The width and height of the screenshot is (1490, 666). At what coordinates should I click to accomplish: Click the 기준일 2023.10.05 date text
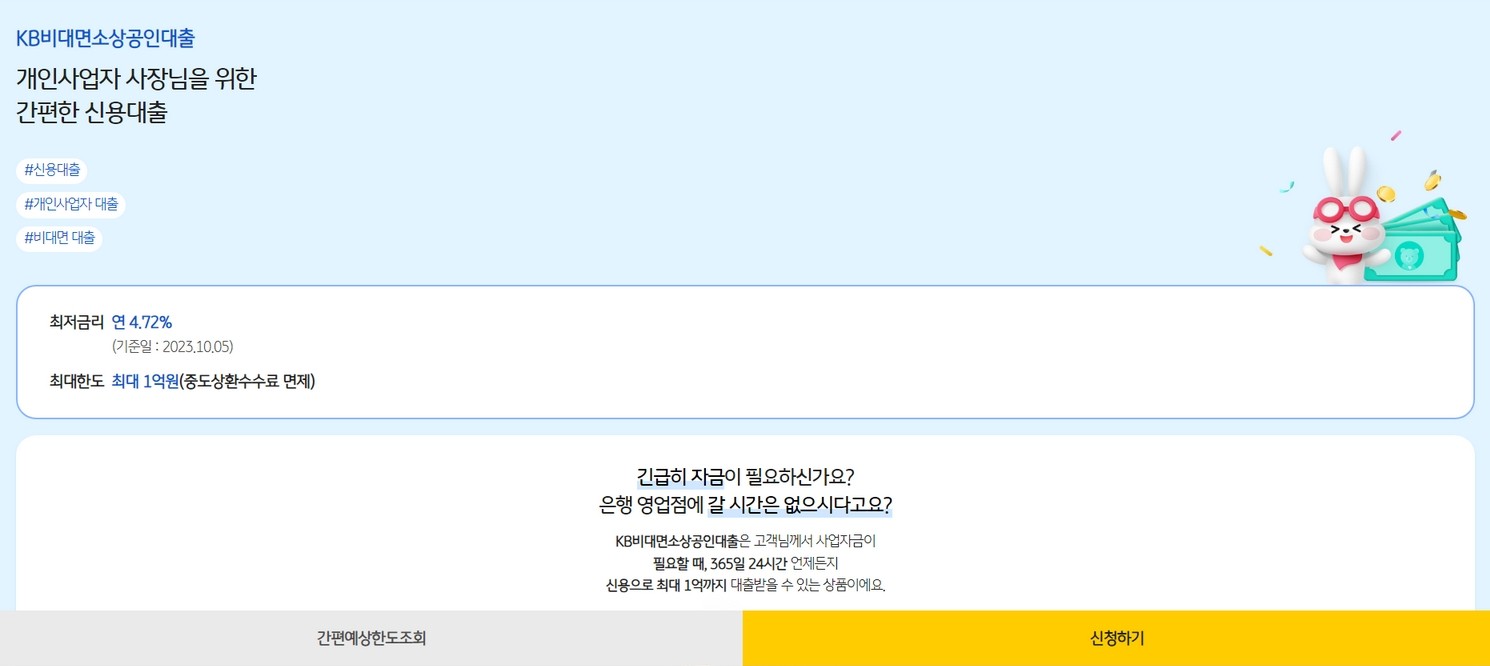175,347
